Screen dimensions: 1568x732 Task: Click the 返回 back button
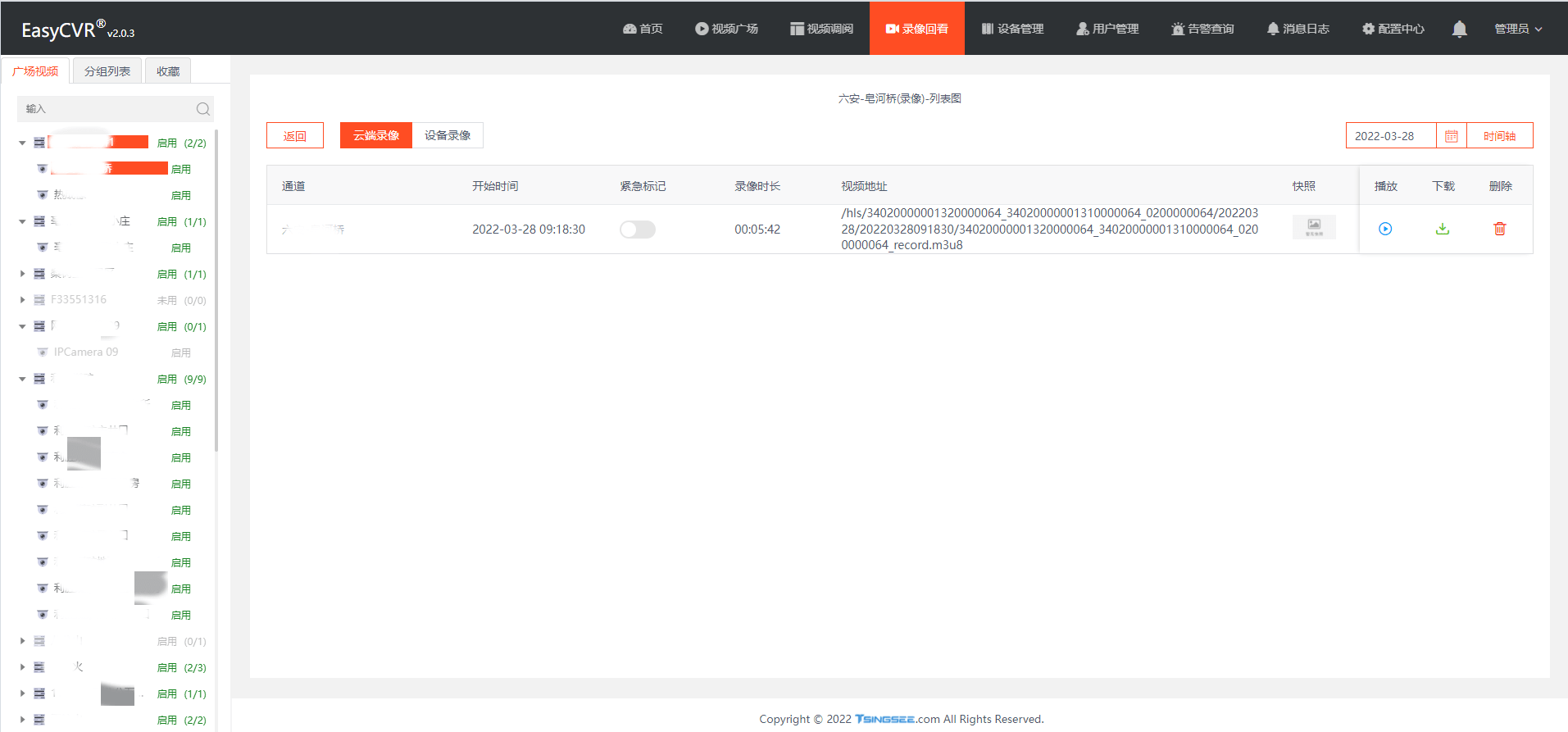tap(295, 136)
